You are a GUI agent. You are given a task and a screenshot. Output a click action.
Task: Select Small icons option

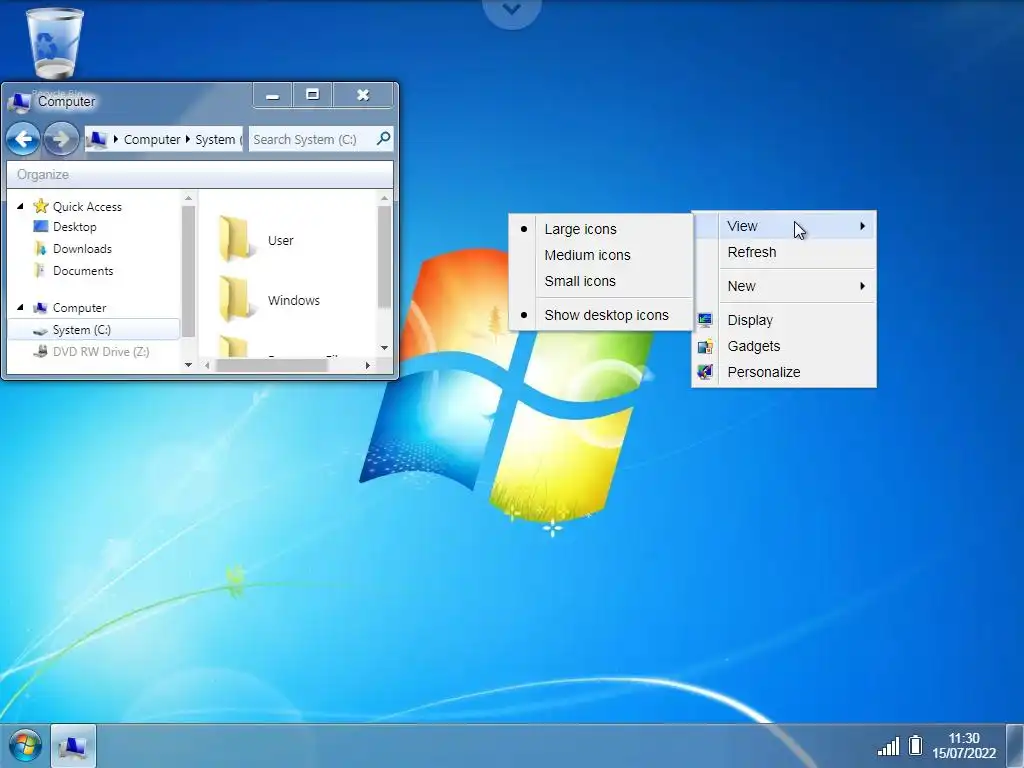tap(580, 281)
